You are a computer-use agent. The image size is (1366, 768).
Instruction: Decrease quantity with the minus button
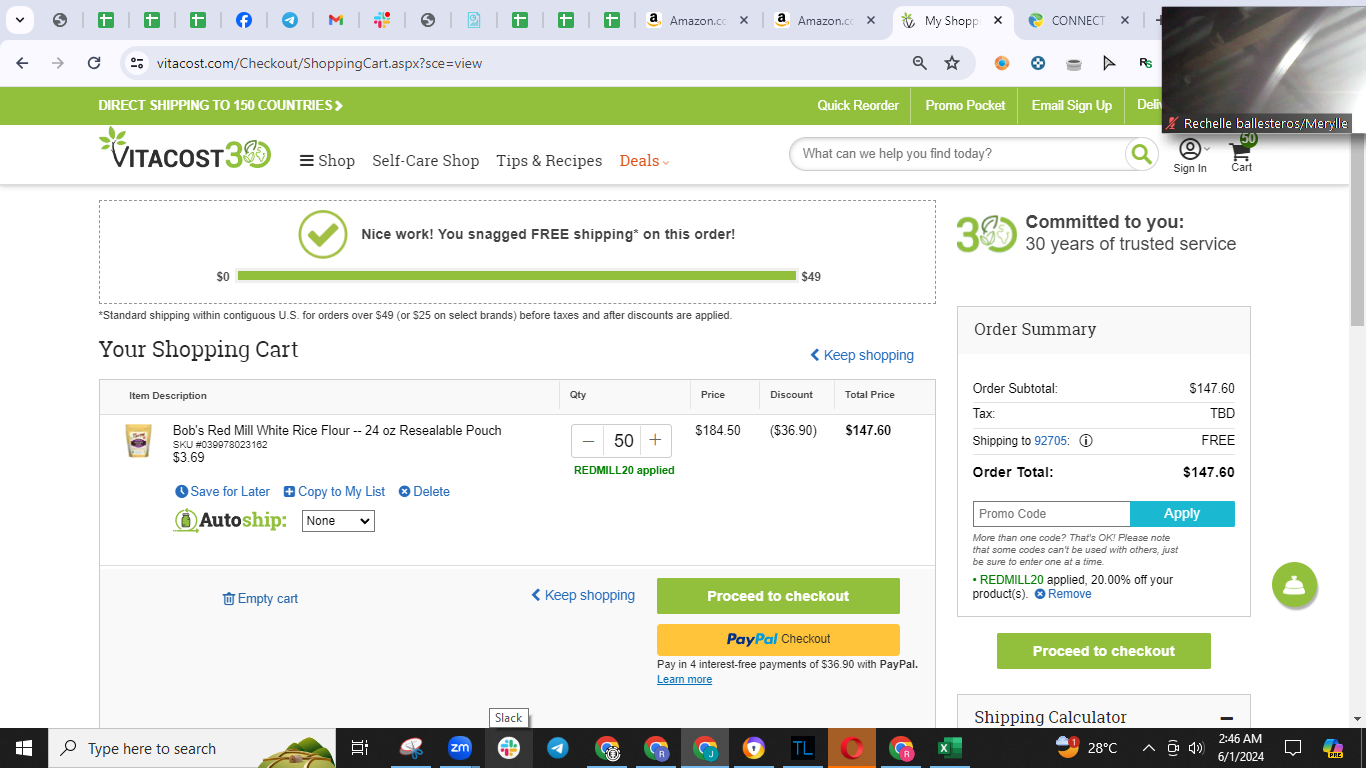point(588,441)
